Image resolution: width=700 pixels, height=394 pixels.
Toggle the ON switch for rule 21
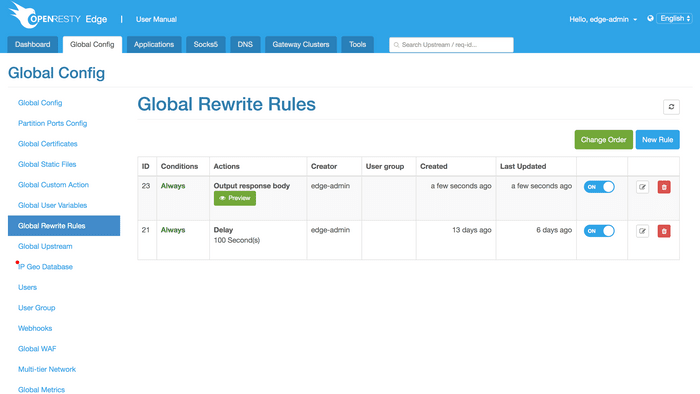coord(599,231)
